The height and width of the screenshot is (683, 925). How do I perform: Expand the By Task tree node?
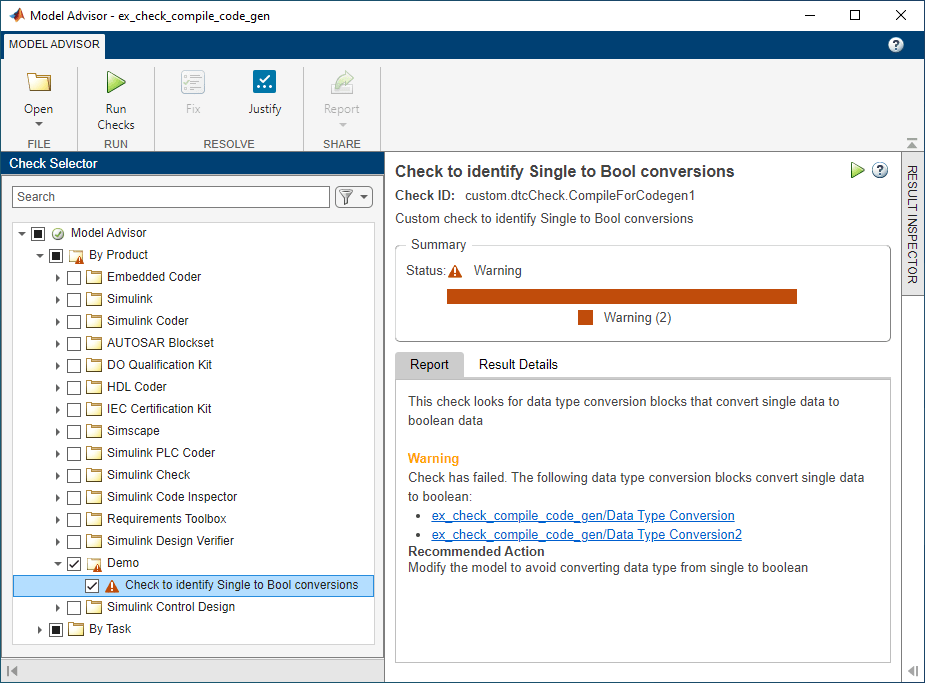pyautogui.click(x=40, y=629)
